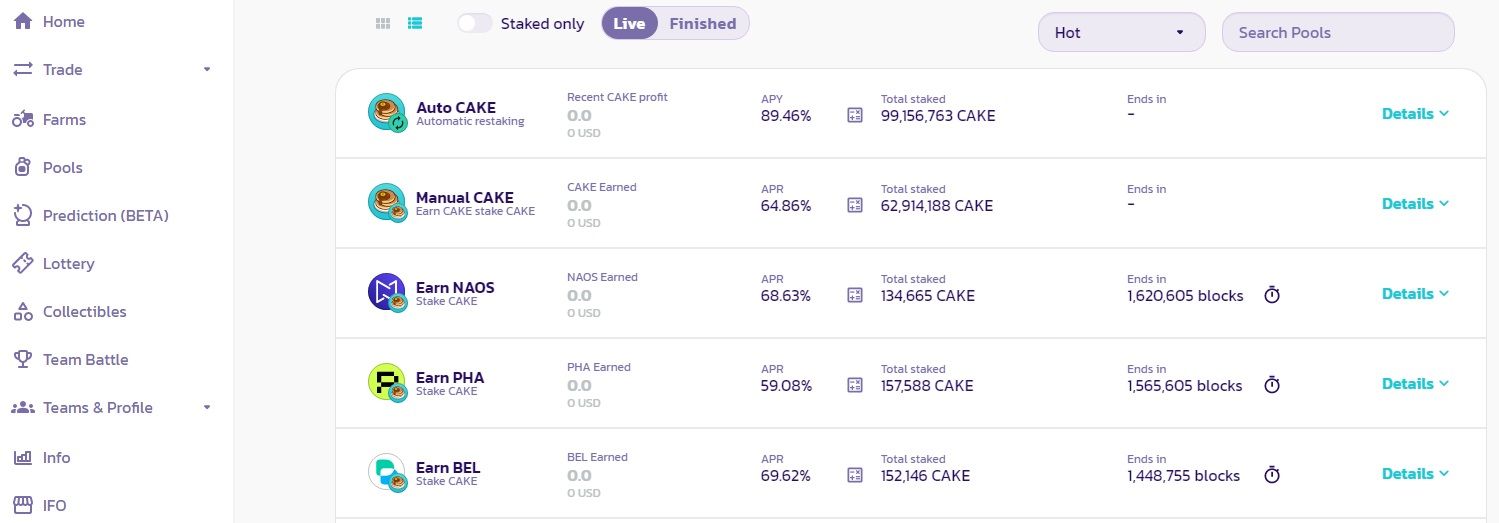The width and height of the screenshot is (1499, 523).
Task: Click the Search Pools field
Action: (1338, 33)
